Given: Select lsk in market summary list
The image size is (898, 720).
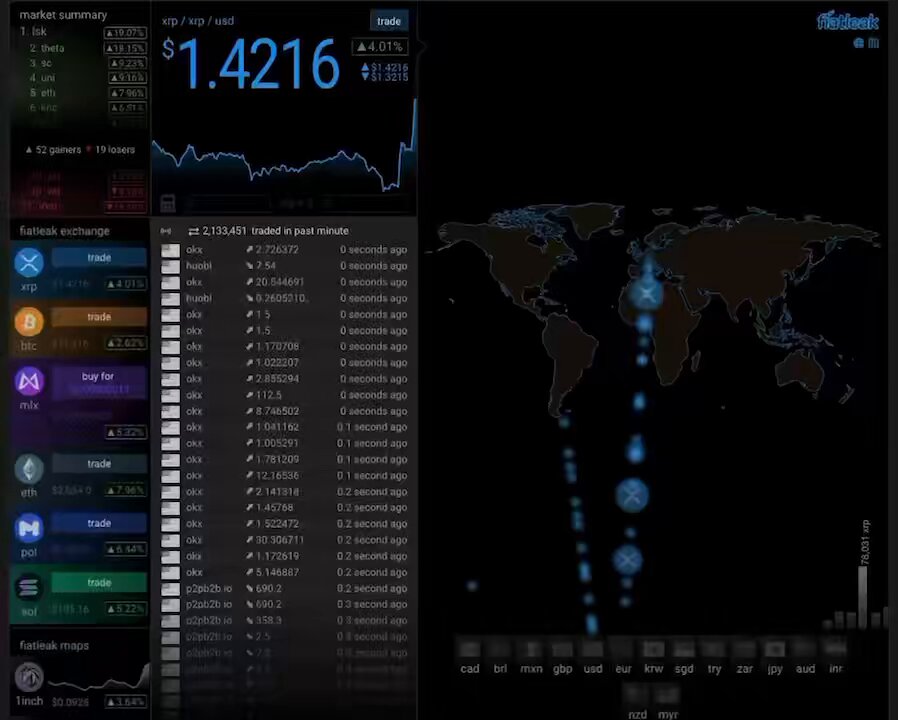Looking at the screenshot, I should [x=39, y=32].
